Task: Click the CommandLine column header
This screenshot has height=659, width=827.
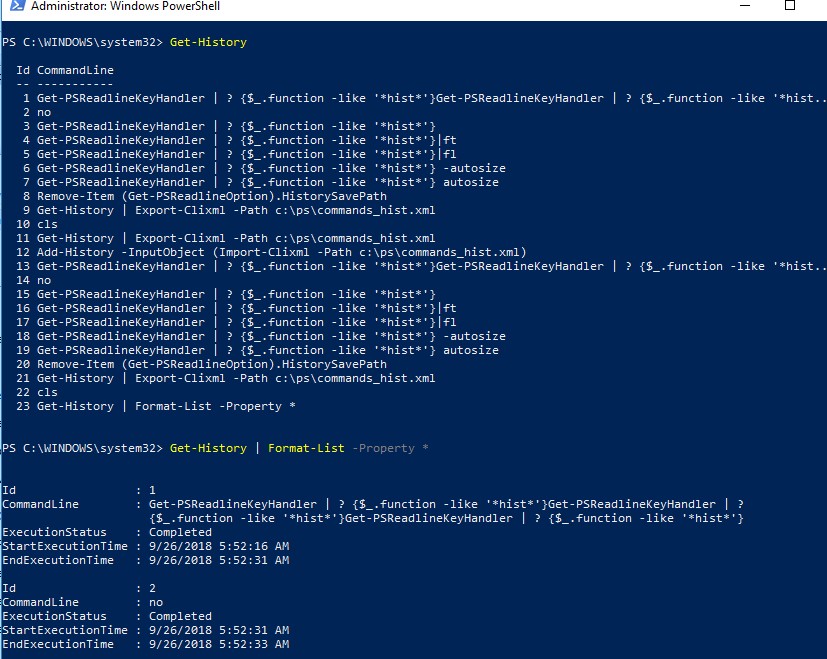Action: point(73,69)
